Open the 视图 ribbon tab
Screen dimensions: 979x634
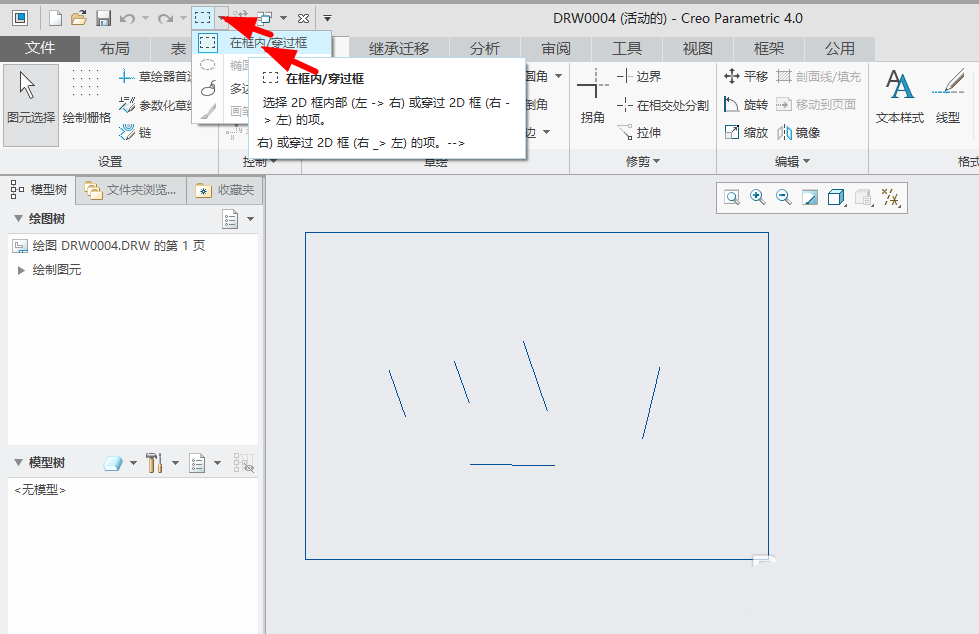pos(697,48)
